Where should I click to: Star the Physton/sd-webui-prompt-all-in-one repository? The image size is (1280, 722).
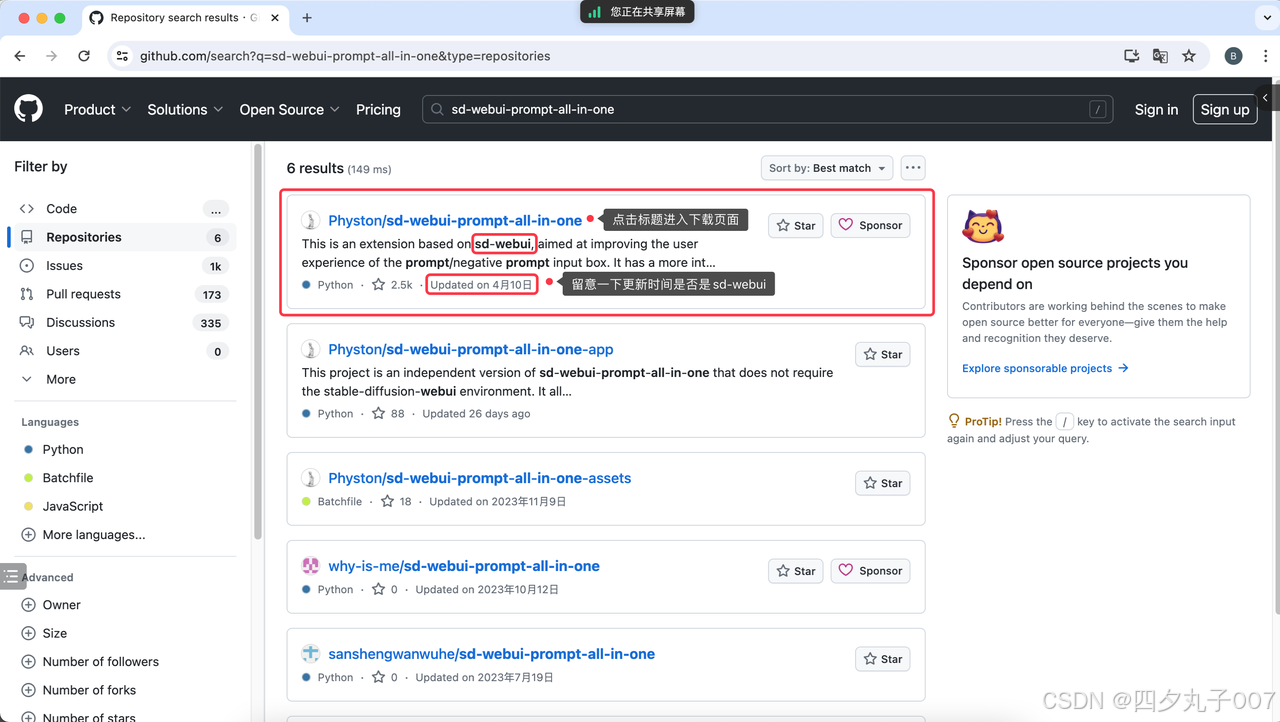[797, 226]
